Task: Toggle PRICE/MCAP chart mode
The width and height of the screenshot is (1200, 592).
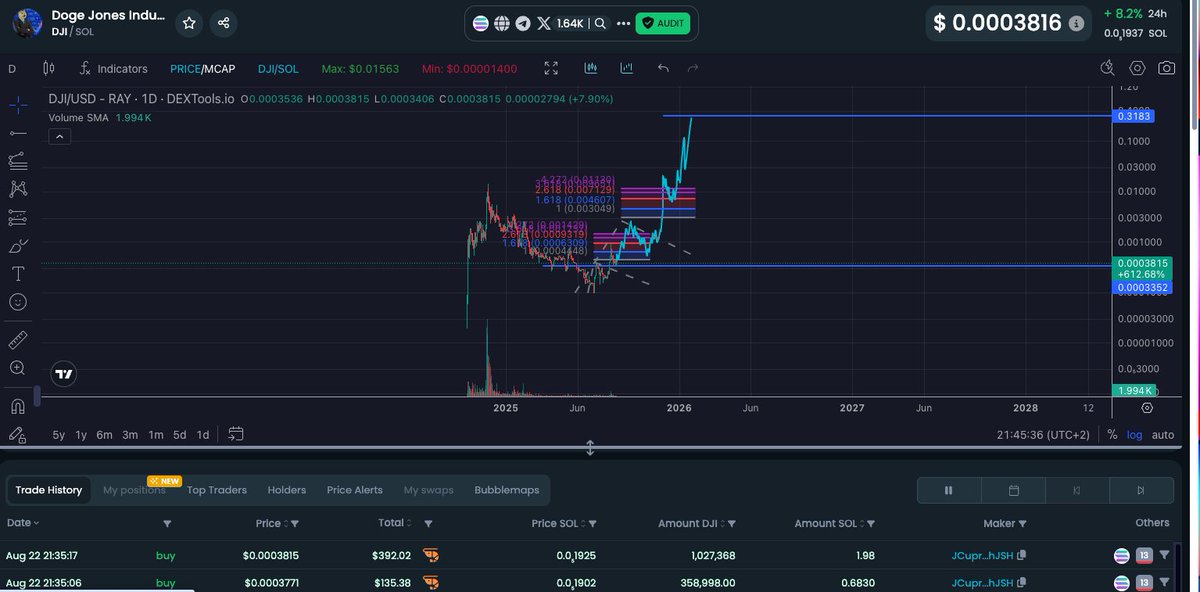Action: pos(201,68)
